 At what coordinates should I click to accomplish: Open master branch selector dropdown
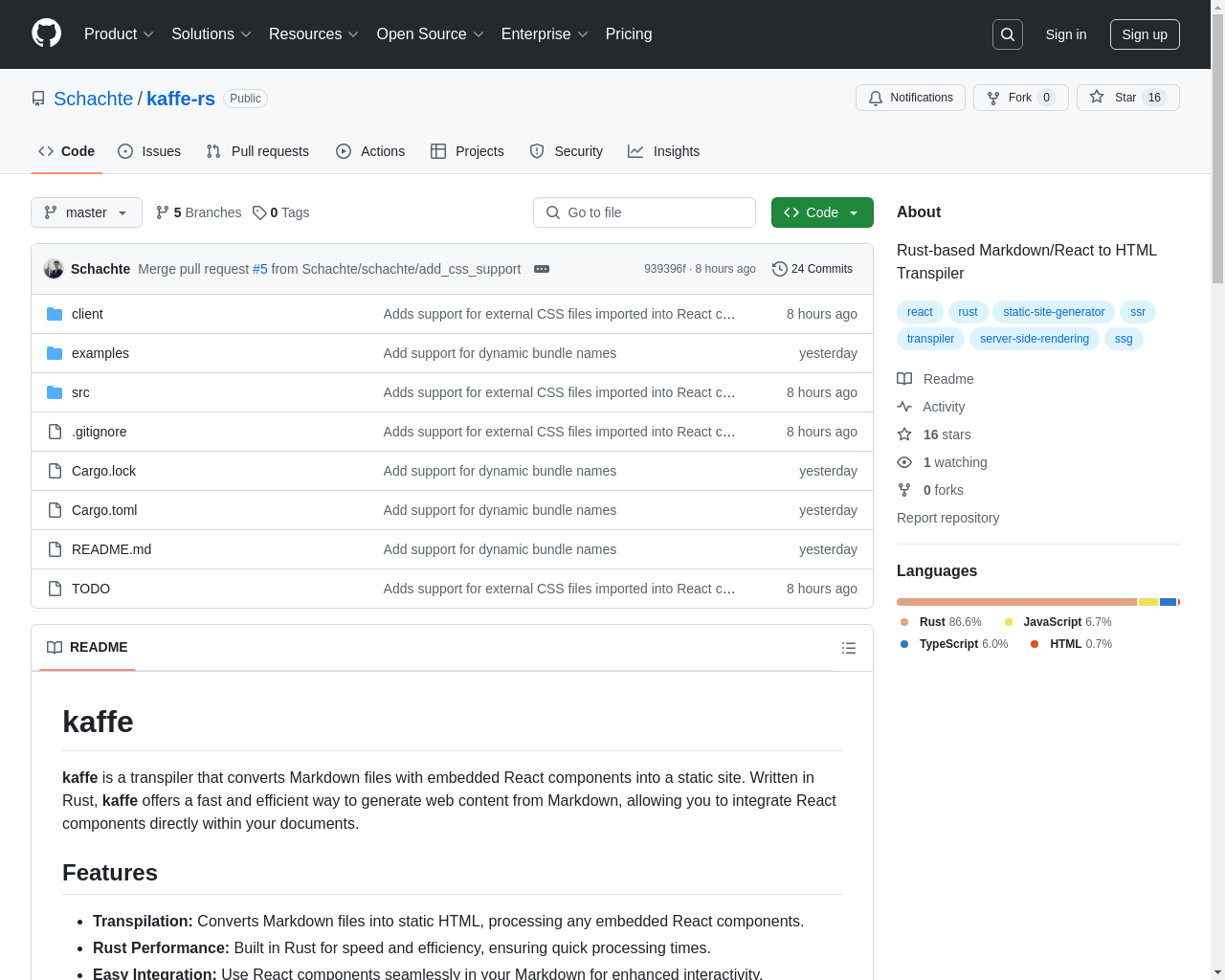pyautogui.click(x=86, y=212)
